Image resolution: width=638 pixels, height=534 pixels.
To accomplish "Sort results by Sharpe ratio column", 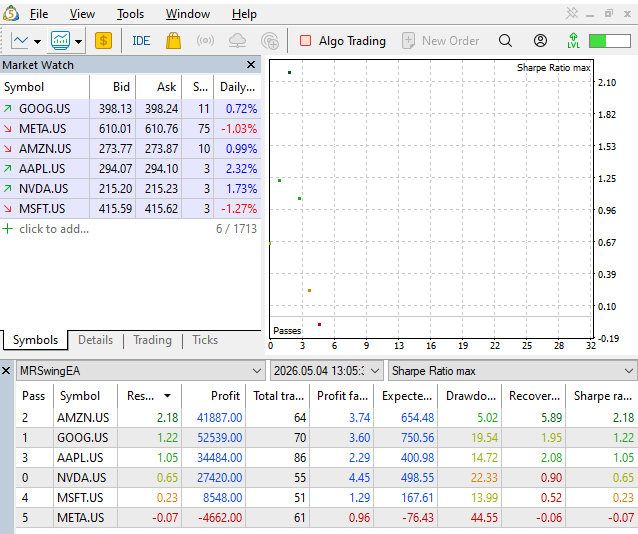I will (602, 396).
